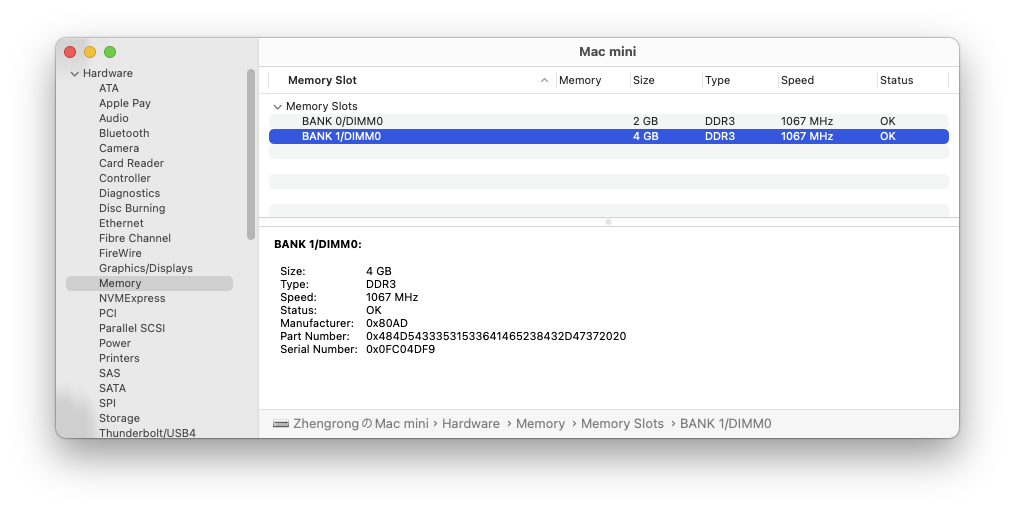Select ATA in the sidebar
This screenshot has height=512, width=1015.
pyautogui.click(x=109, y=88)
